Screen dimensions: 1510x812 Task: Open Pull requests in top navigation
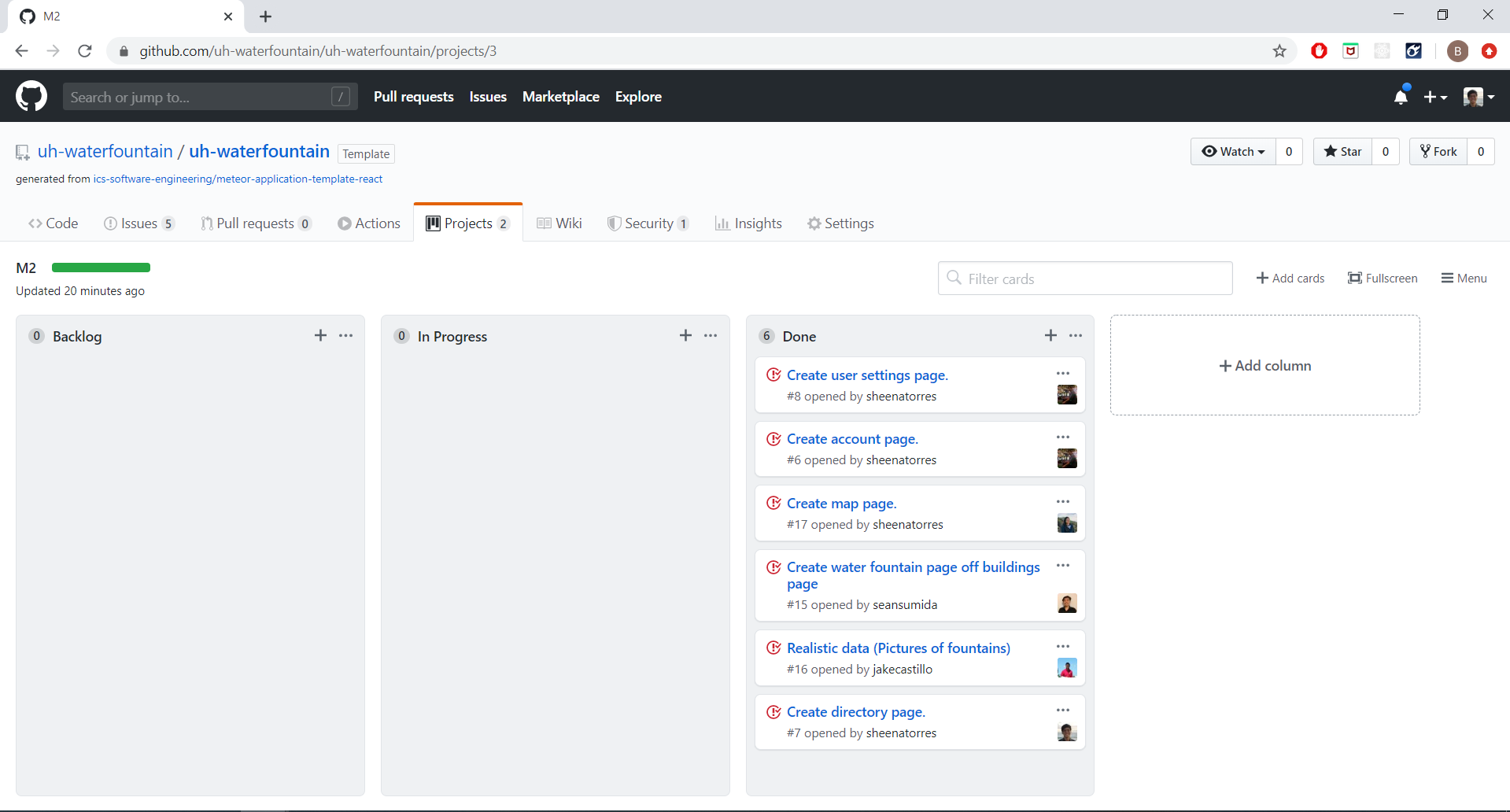[x=414, y=97]
